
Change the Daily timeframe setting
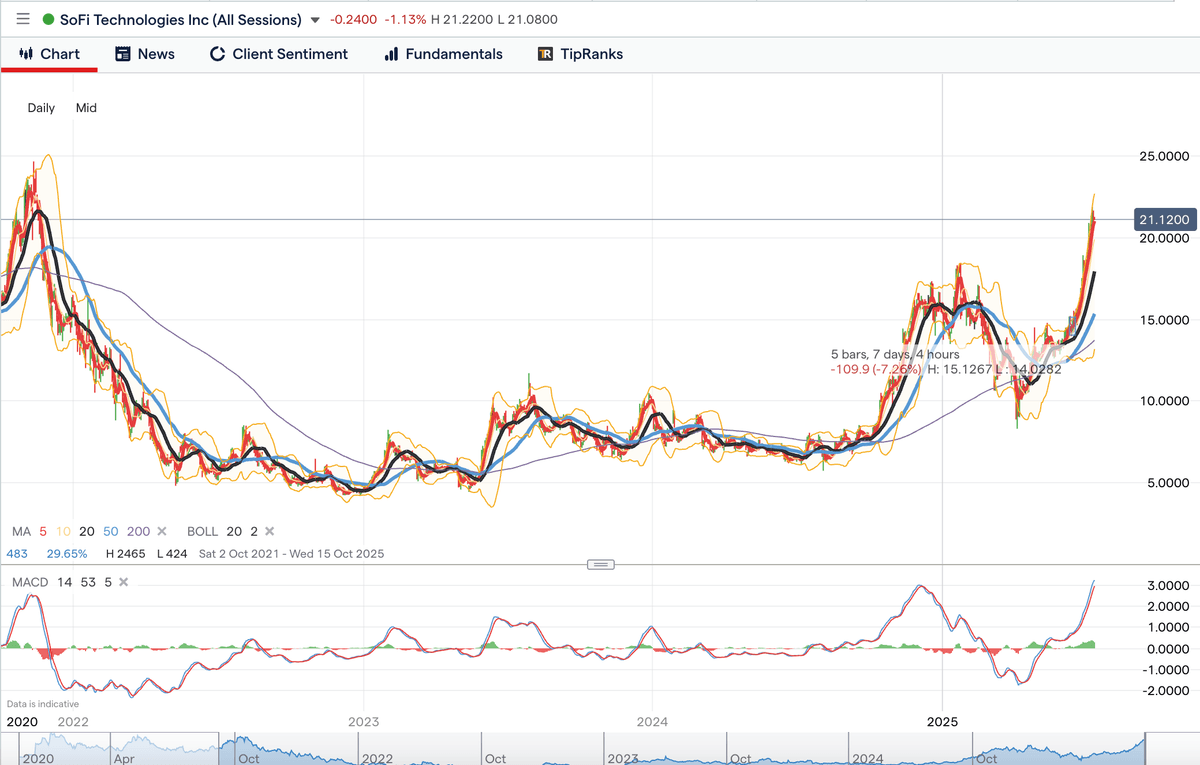click(x=41, y=107)
